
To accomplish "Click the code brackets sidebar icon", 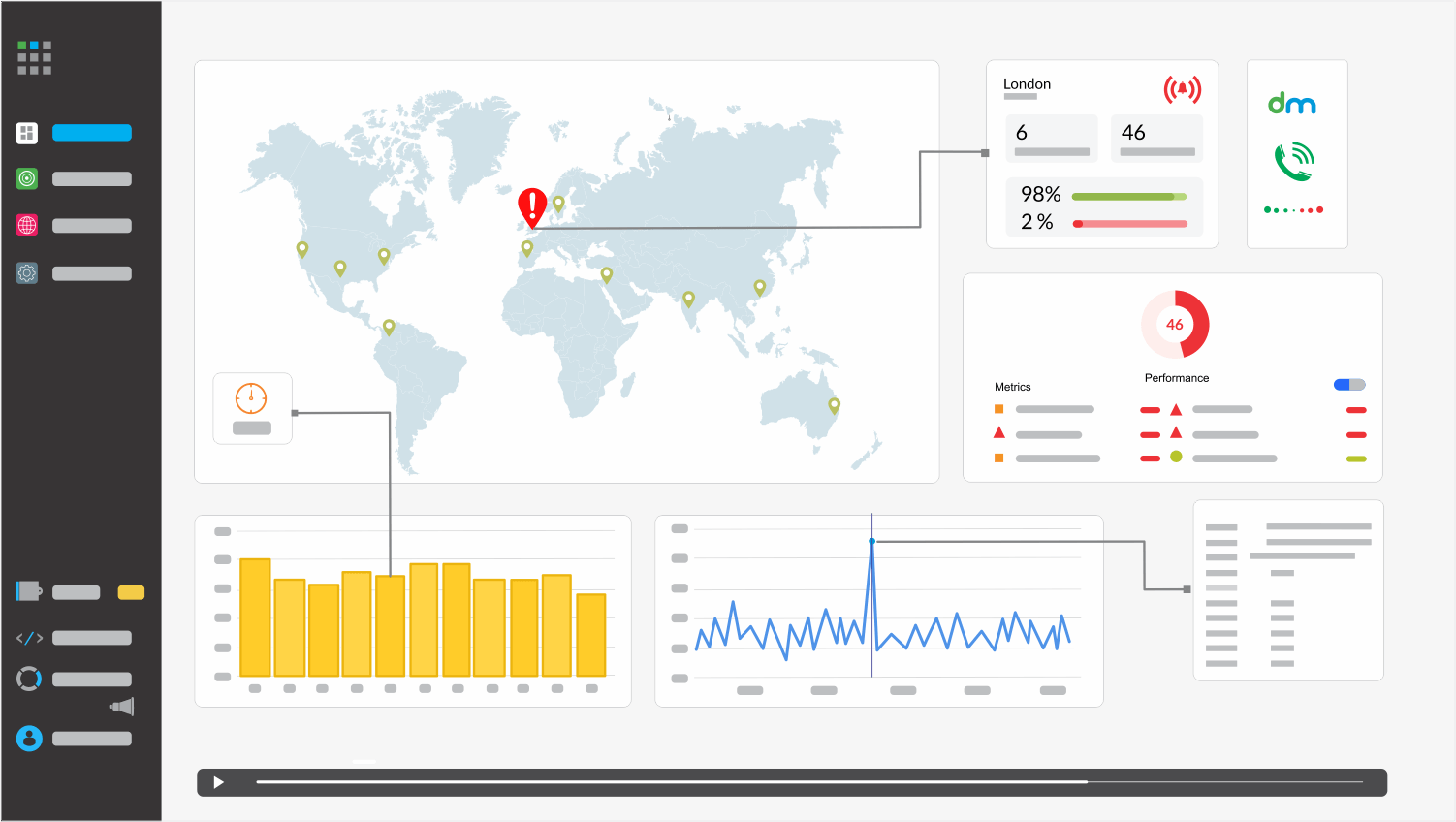I will coord(29,638).
